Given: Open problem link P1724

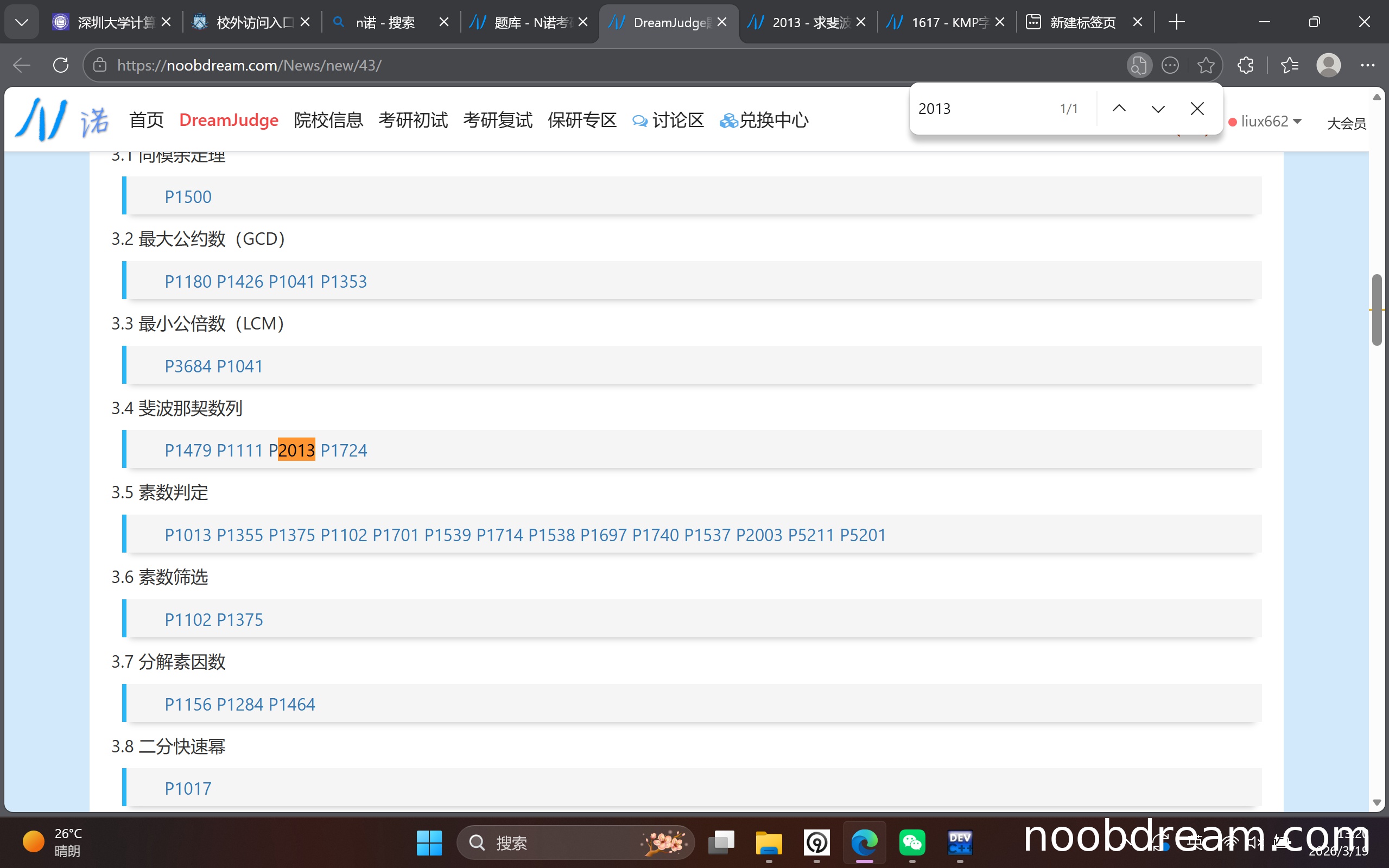Looking at the screenshot, I should point(343,450).
